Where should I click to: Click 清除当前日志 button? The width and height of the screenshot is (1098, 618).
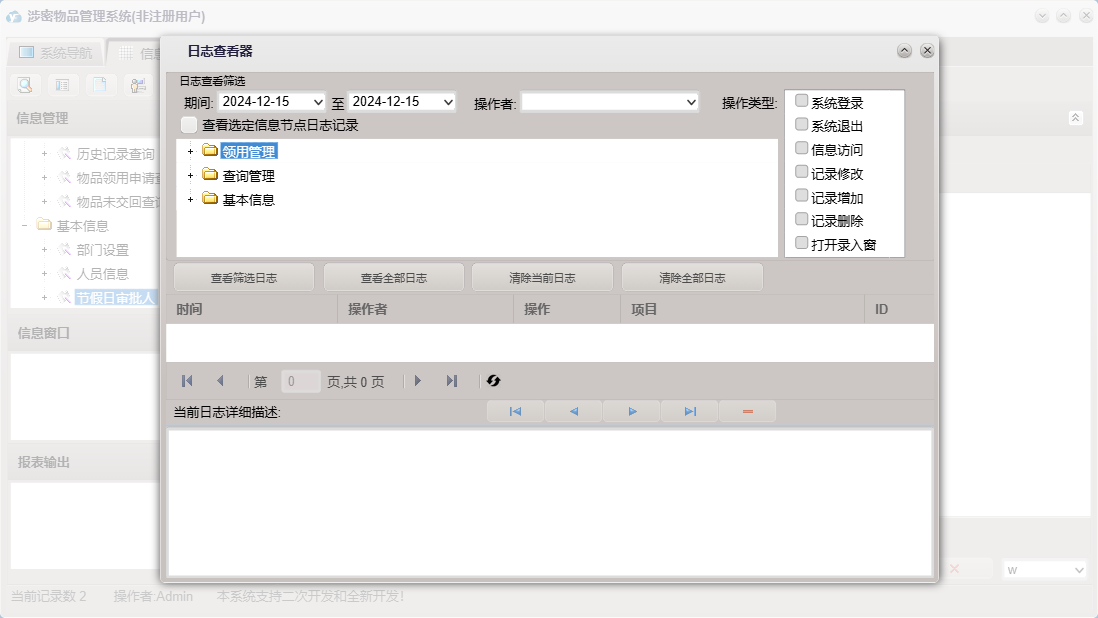click(543, 278)
